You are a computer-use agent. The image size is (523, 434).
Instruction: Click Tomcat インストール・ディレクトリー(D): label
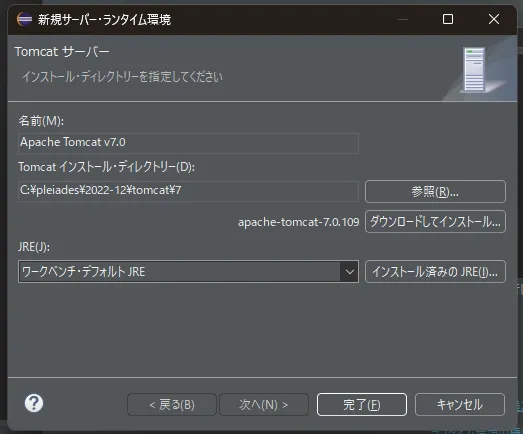[x=106, y=167]
